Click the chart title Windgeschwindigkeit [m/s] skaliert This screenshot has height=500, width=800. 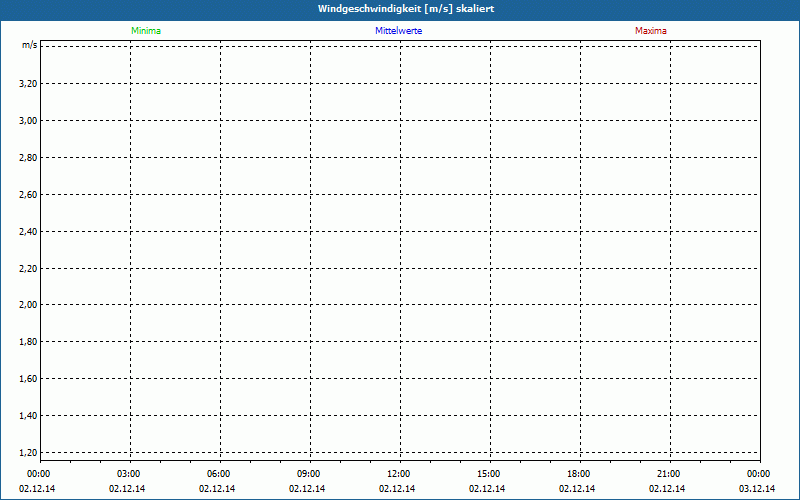[x=406, y=9]
